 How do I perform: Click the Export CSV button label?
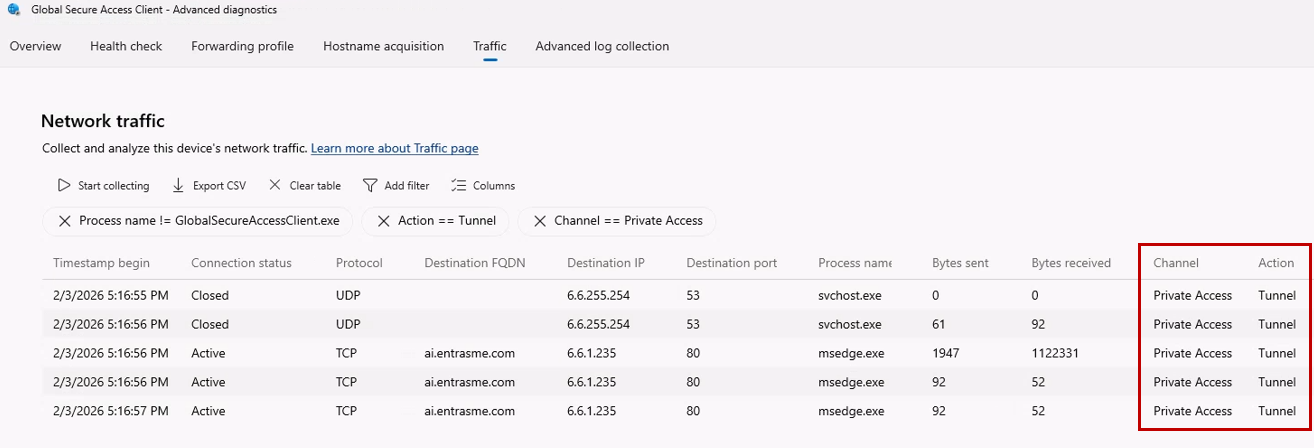pyautogui.click(x=219, y=186)
